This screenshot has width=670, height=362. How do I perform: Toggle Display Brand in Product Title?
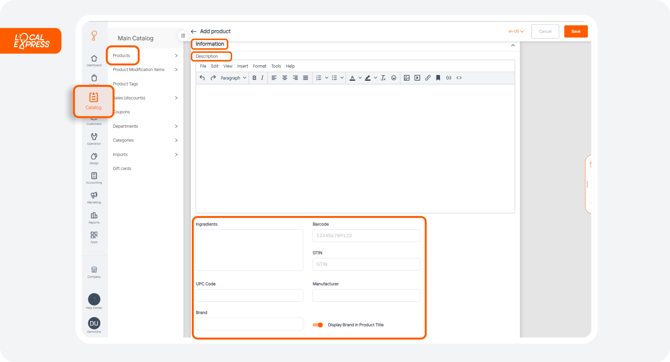pos(317,325)
